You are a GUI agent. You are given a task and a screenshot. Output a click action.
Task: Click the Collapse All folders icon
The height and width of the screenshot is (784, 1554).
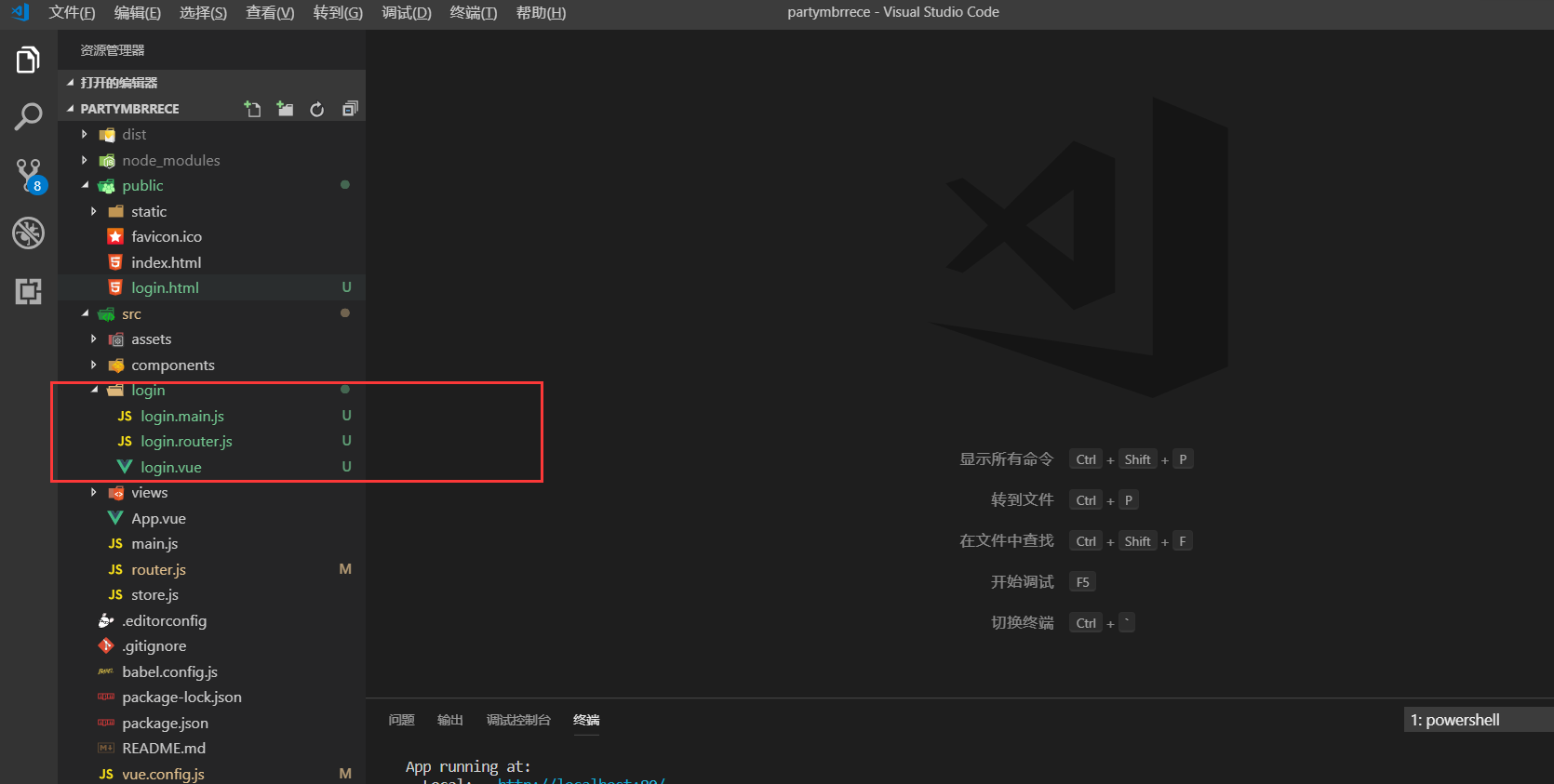click(x=350, y=109)
